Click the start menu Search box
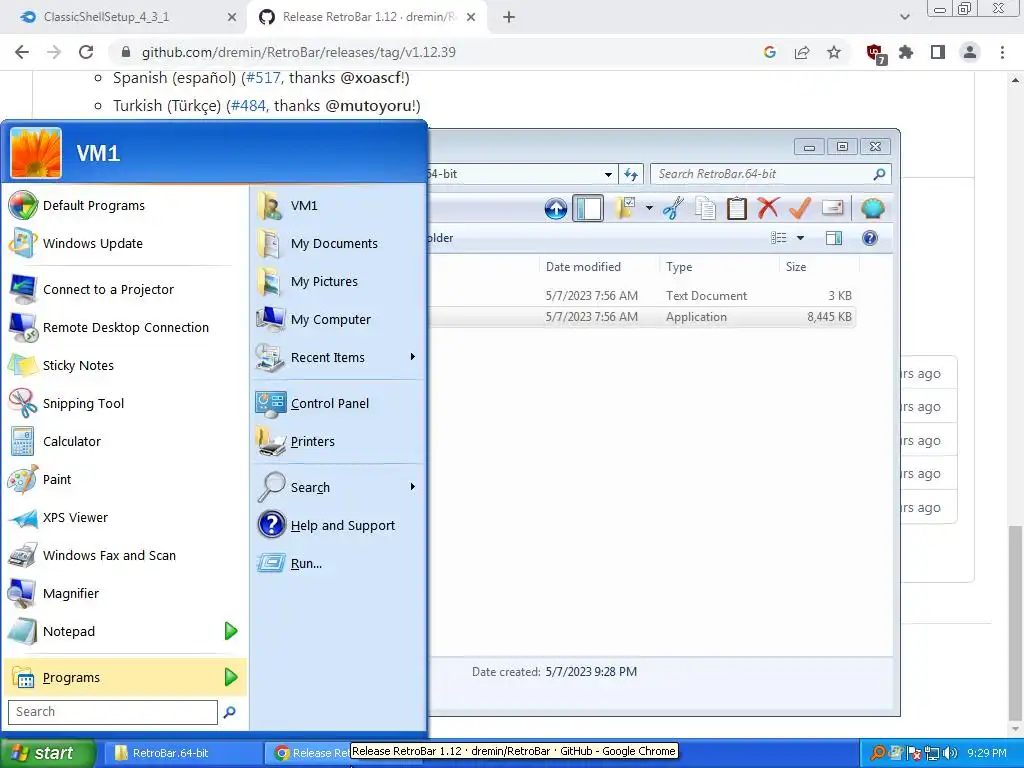The image size is (1024, 768). (x=112, y=712)
